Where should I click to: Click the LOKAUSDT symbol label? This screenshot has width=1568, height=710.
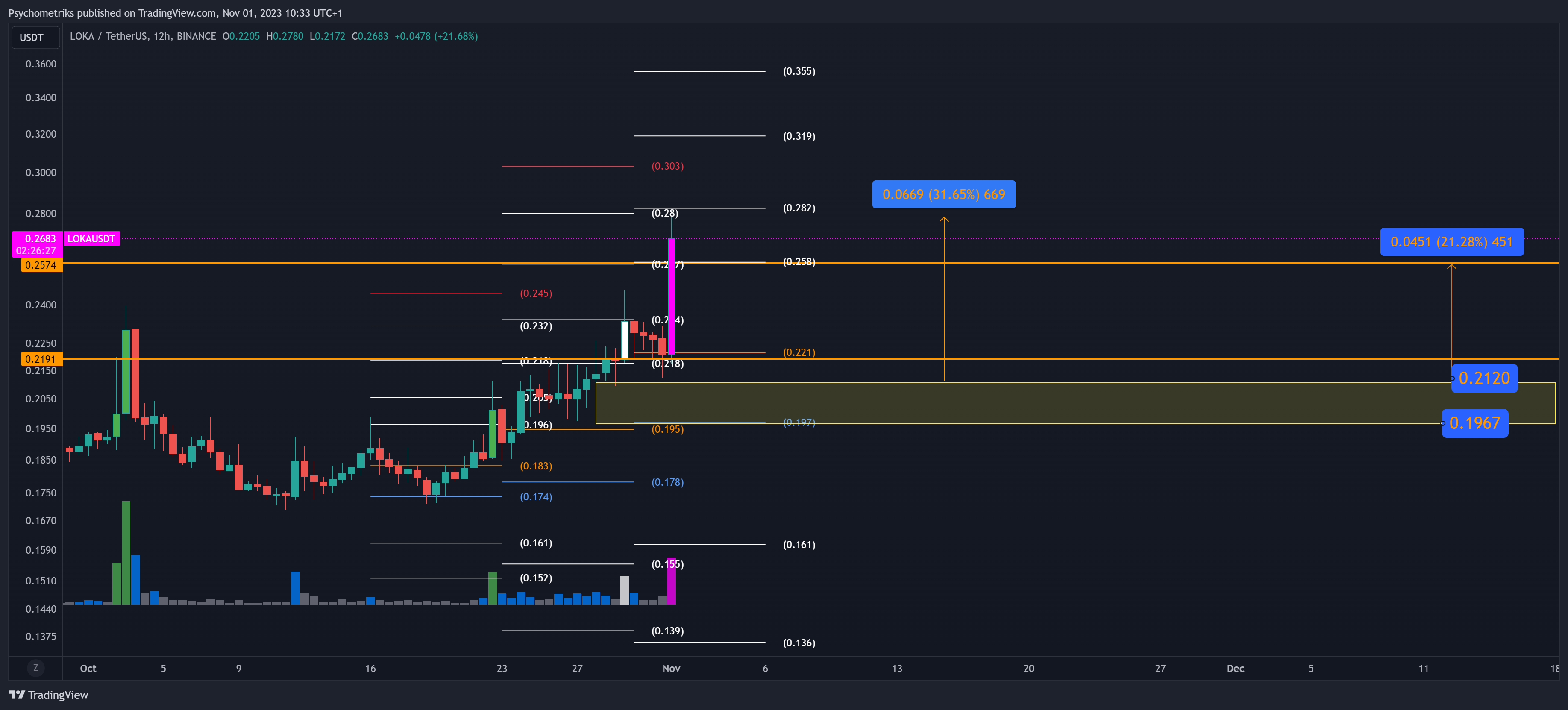coord(91,238)
